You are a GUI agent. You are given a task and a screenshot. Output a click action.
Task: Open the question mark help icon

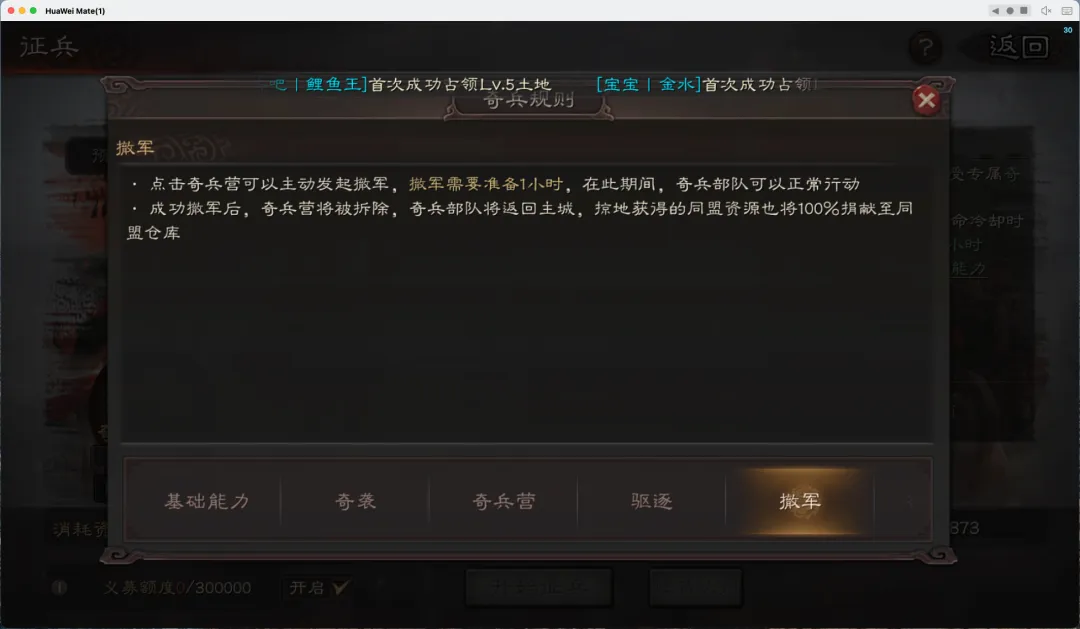[925, 47]
